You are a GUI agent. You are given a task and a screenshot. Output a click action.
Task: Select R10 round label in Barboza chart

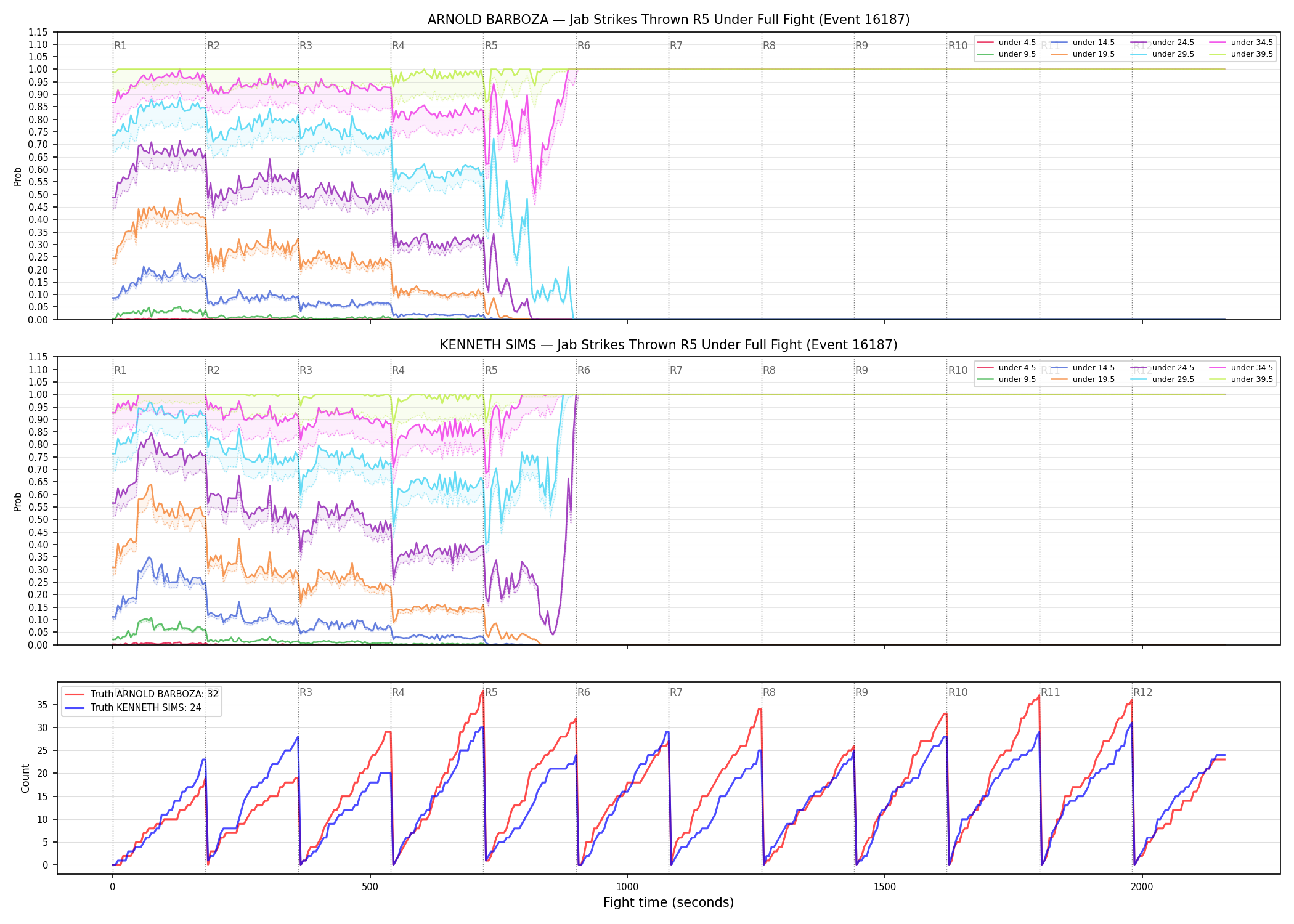click(x=958, y=46)
